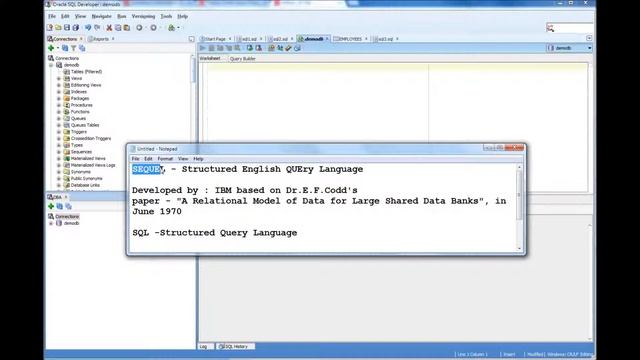Expand the Packages node
The width and height of the screenshot is (640, 360).
point(59,98)
